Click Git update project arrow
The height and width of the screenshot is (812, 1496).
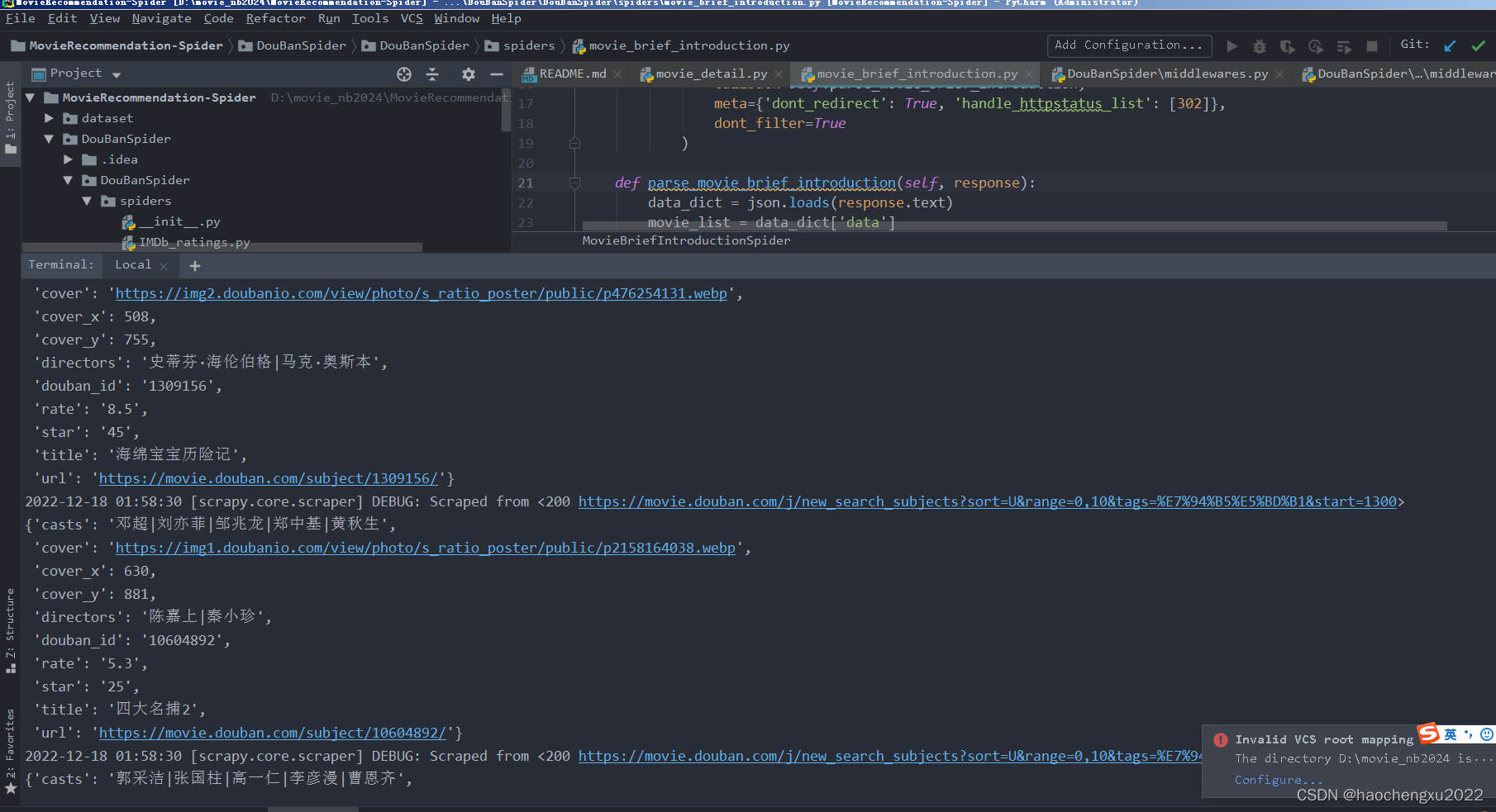(x=1450, y=46)
